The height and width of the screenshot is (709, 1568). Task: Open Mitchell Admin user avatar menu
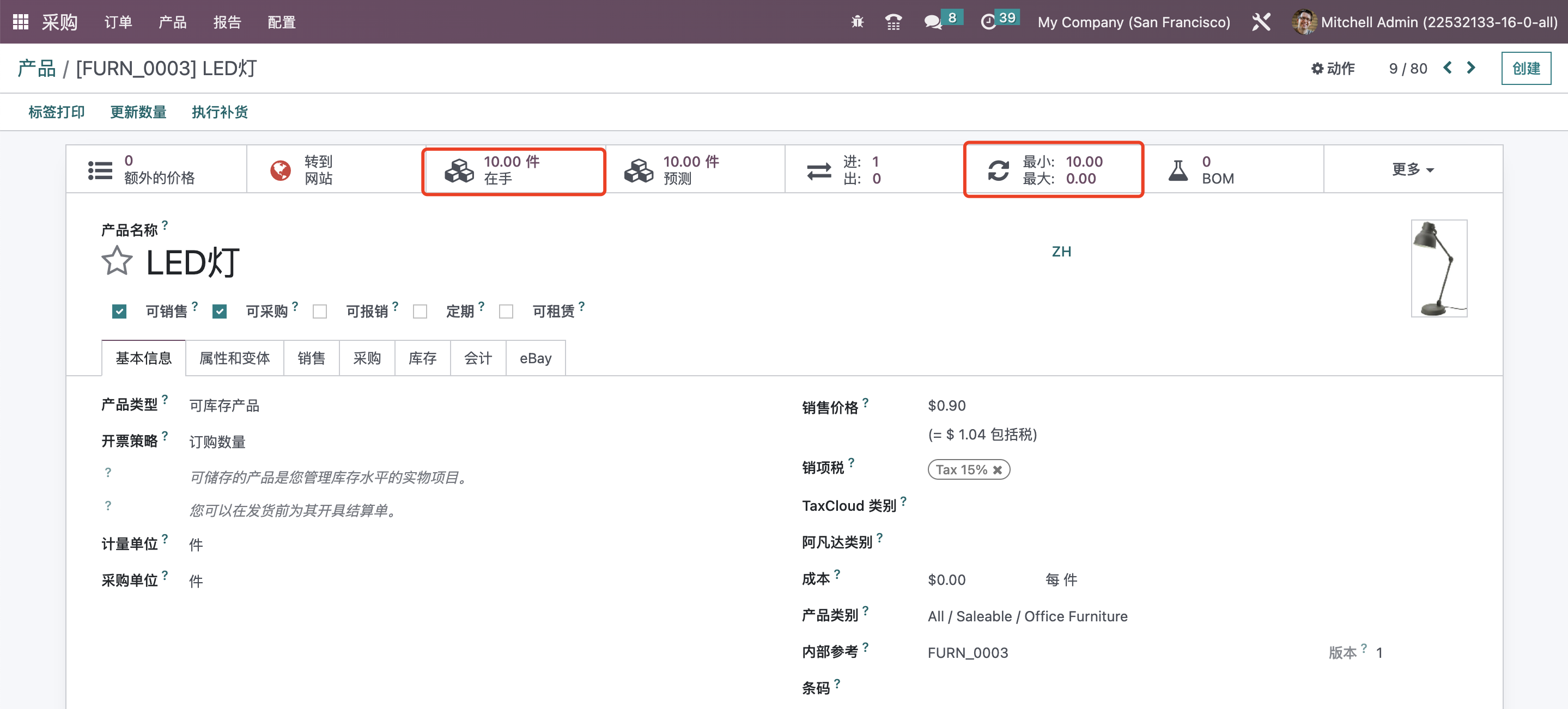click(1424, 22)
